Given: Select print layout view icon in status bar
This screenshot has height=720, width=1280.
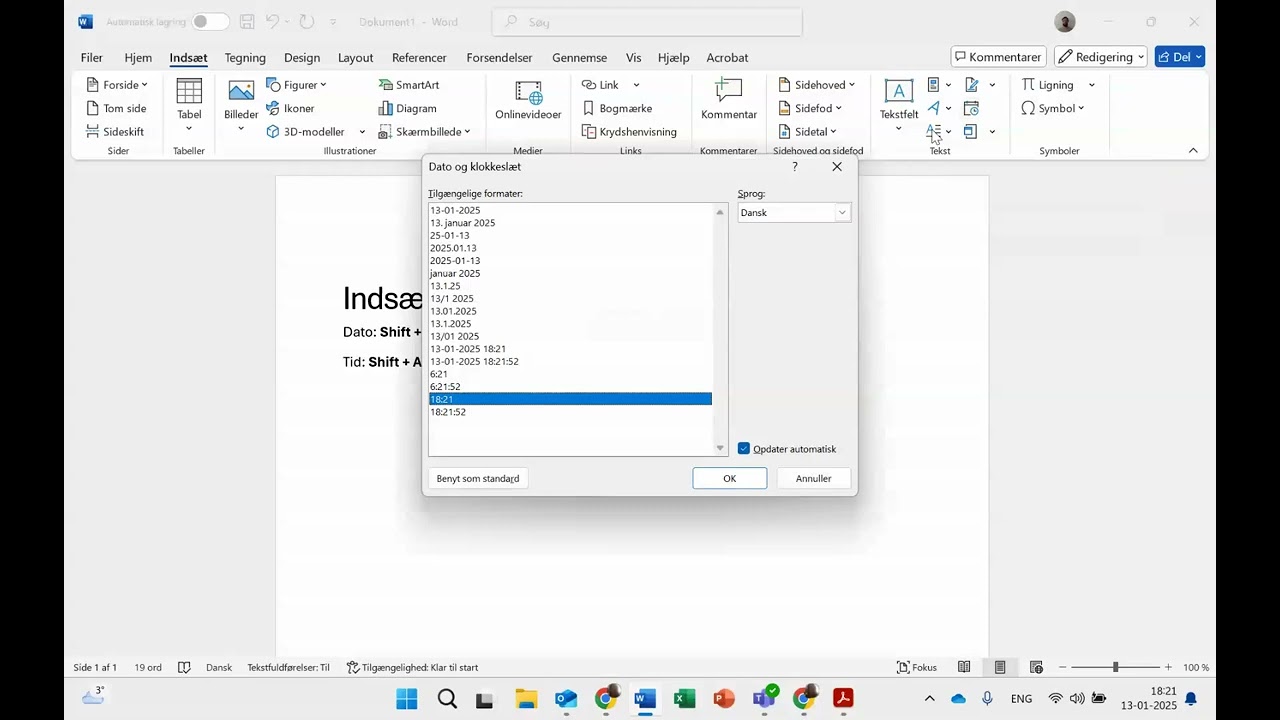Looking at the screenshot, I should point(1000,667).
